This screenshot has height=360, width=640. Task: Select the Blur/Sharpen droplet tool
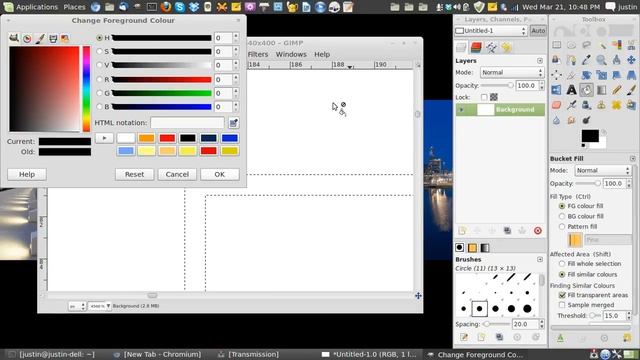556,120
